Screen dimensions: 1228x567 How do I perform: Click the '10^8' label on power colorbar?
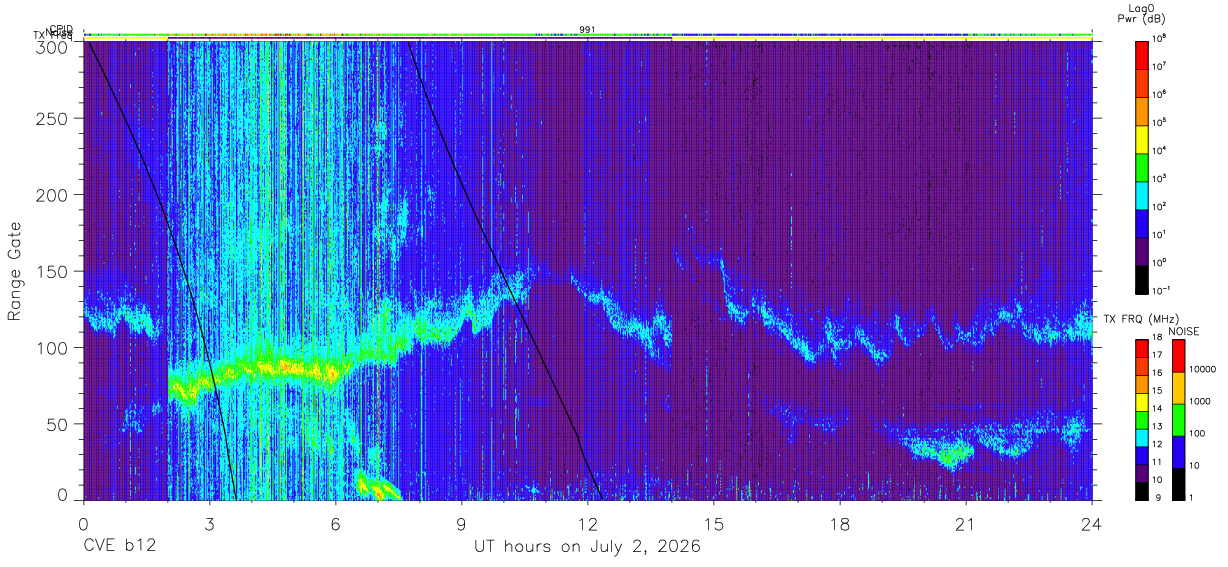(x=1159, y=38)
